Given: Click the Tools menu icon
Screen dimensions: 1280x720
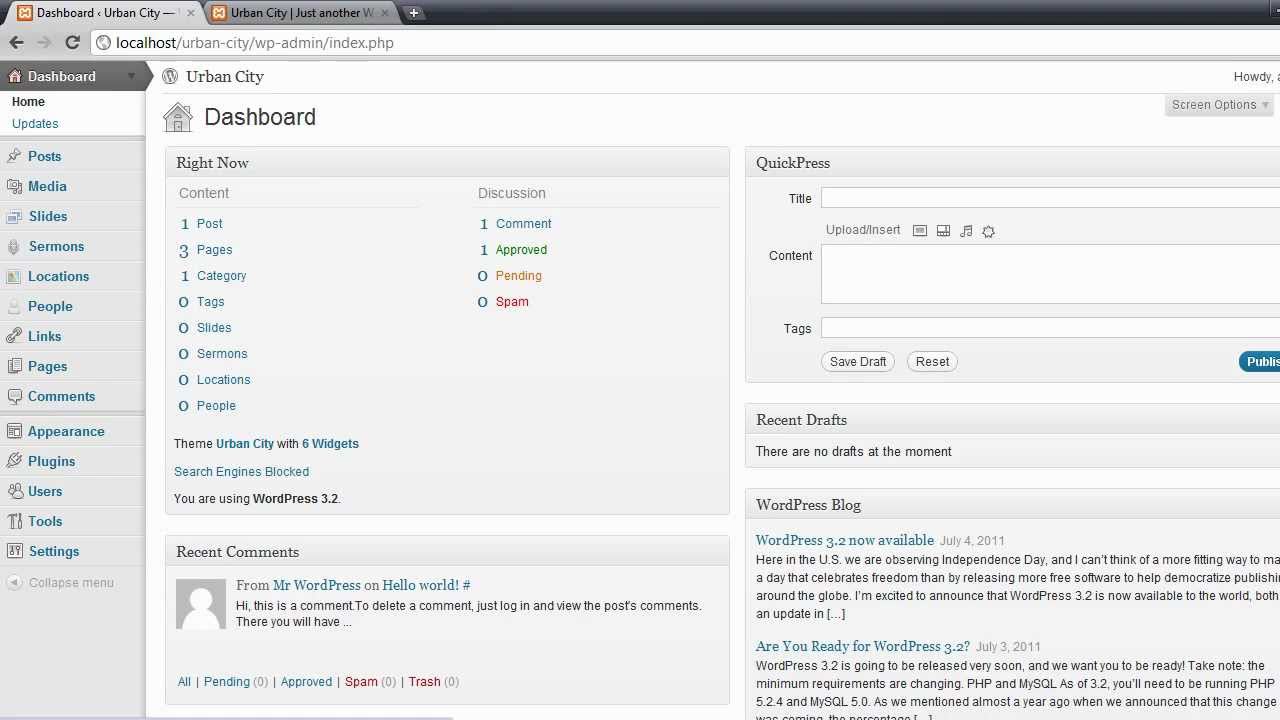Looking at the screenshot, I should point(13,521).
